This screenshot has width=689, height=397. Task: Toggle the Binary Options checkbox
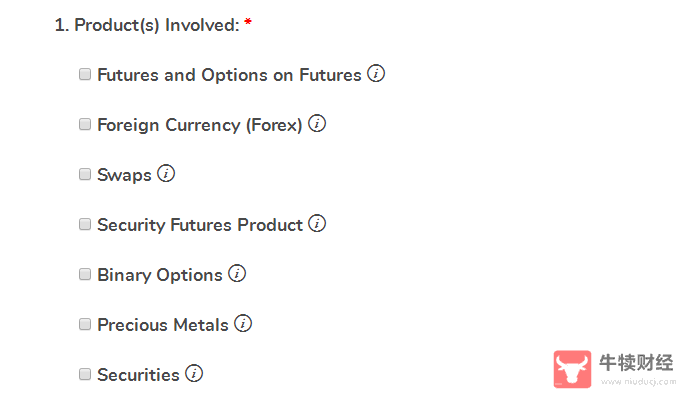pos(85,274)
